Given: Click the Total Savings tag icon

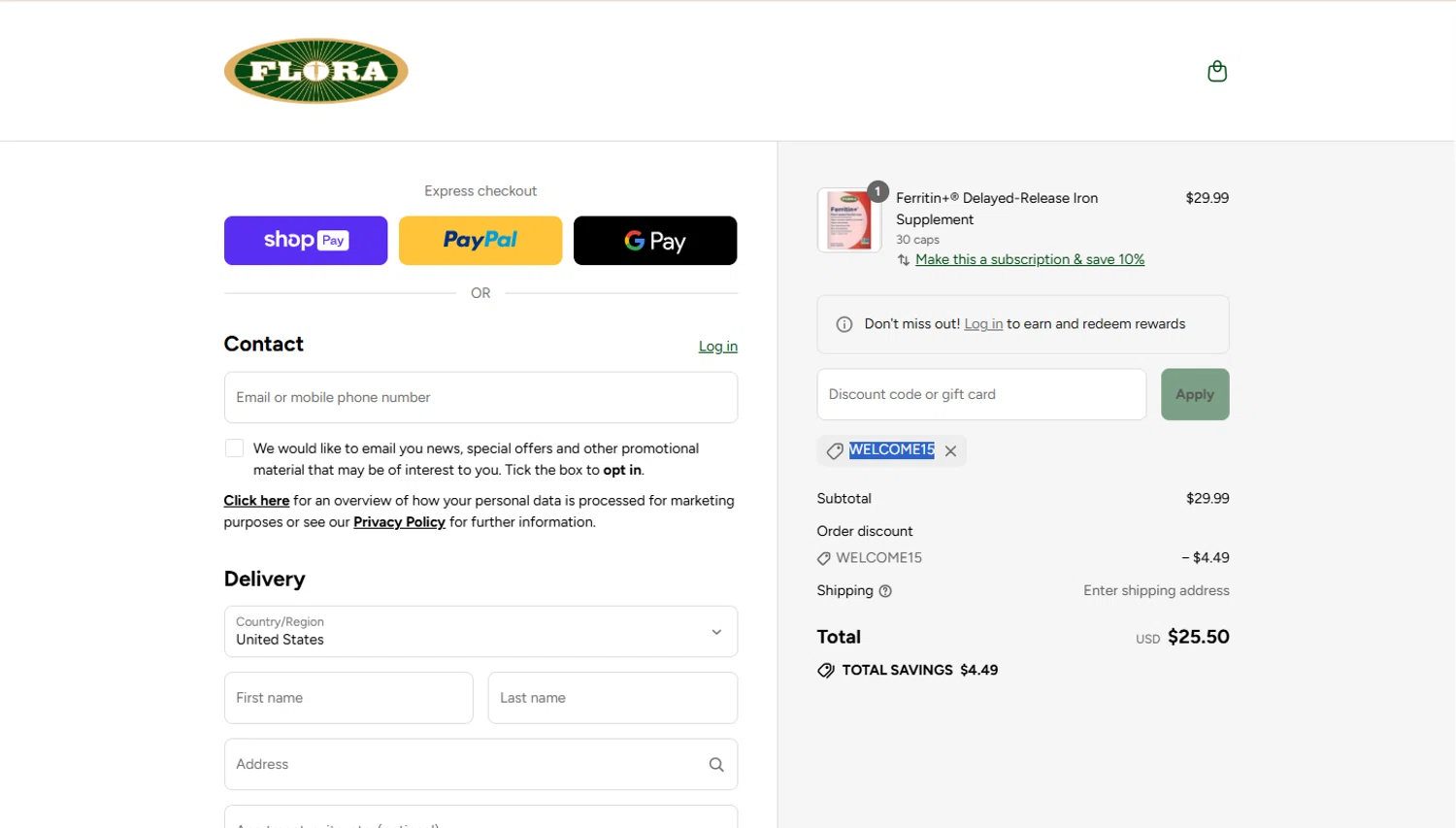Looking at the screenshot, I should (826, 671).
